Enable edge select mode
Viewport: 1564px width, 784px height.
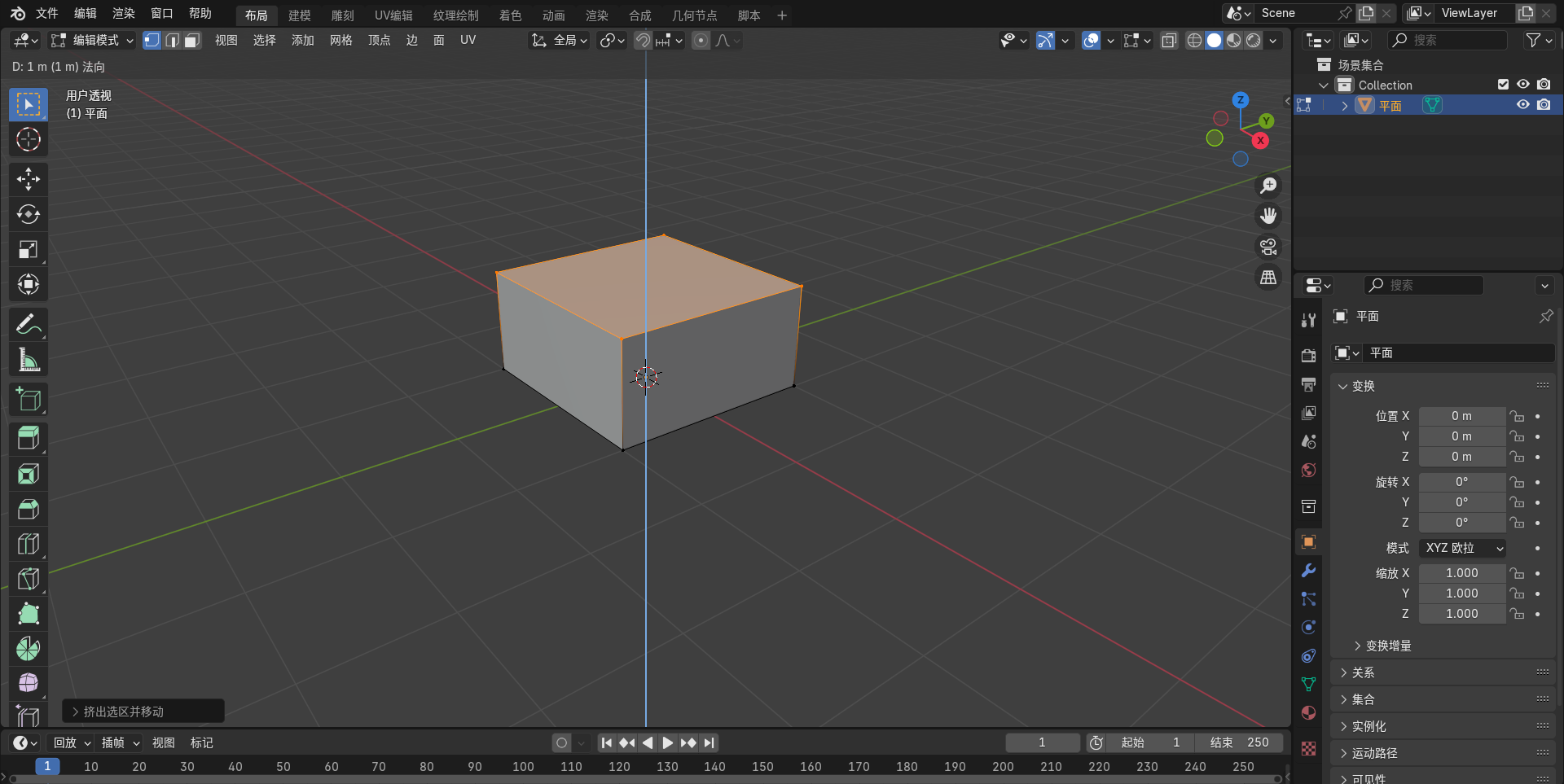point(172,40)
